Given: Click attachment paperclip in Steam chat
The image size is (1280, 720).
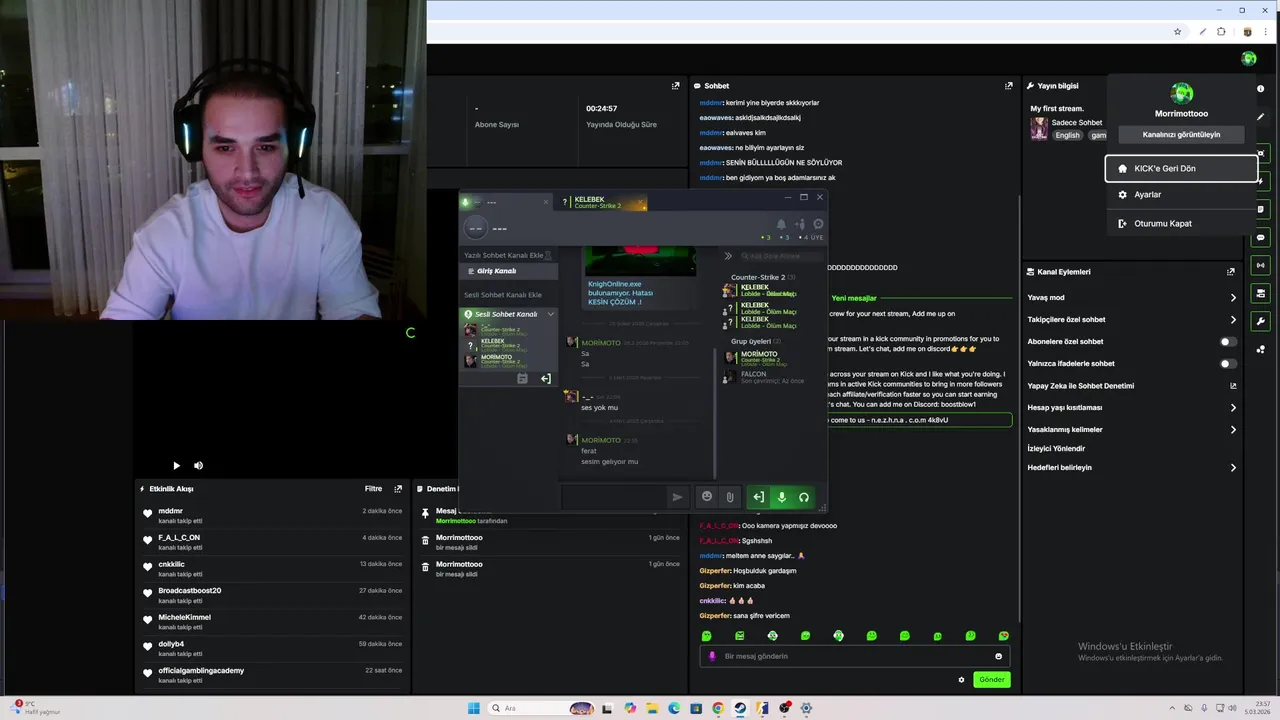Looking at the screenshot, I should (x=730, y=497).
